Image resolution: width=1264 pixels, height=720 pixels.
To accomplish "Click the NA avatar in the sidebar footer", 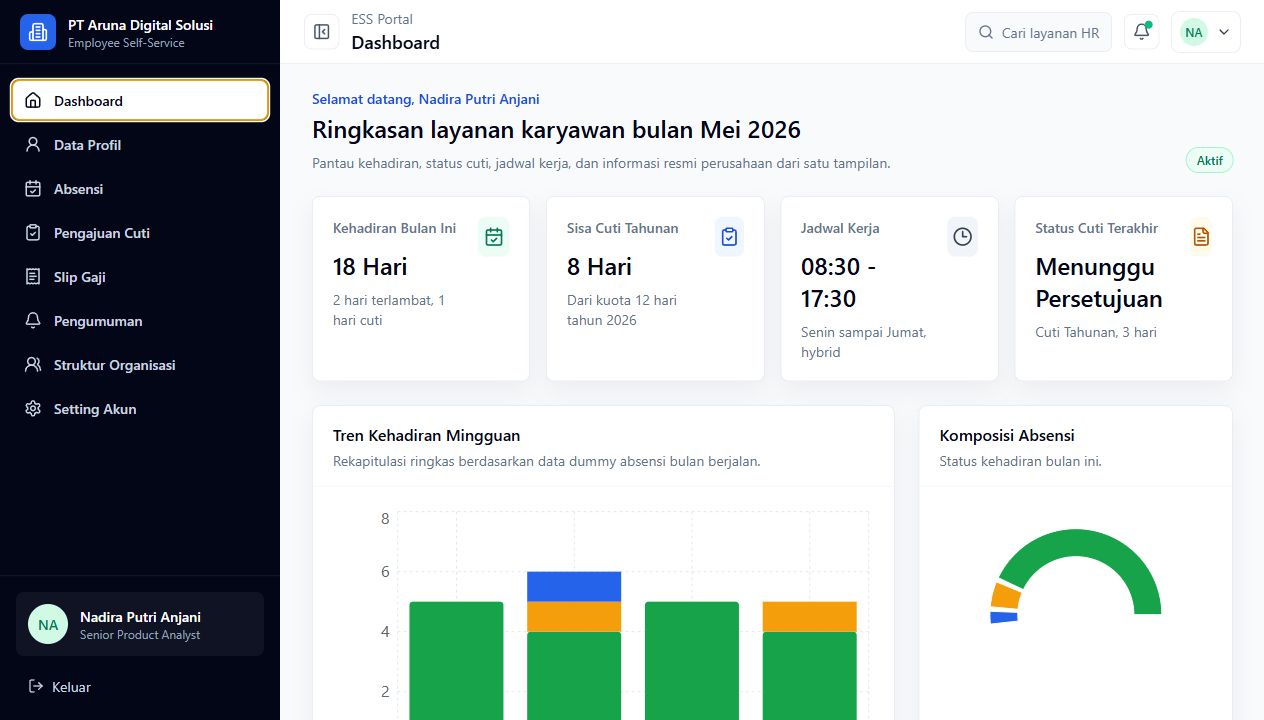I will click(x=48, y=624).
